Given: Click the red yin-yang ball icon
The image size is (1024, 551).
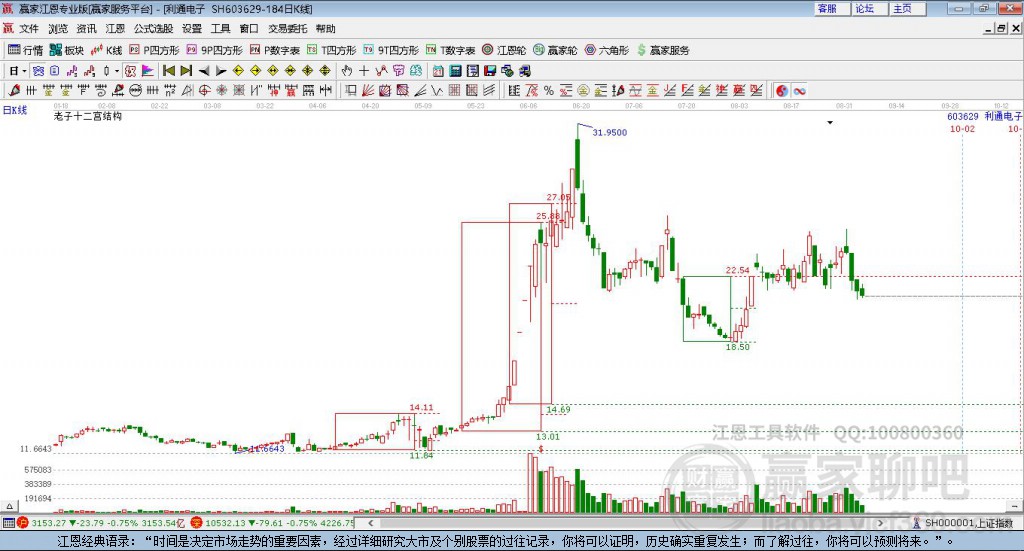Looking at the screenshot, I should tap(782, 90).
